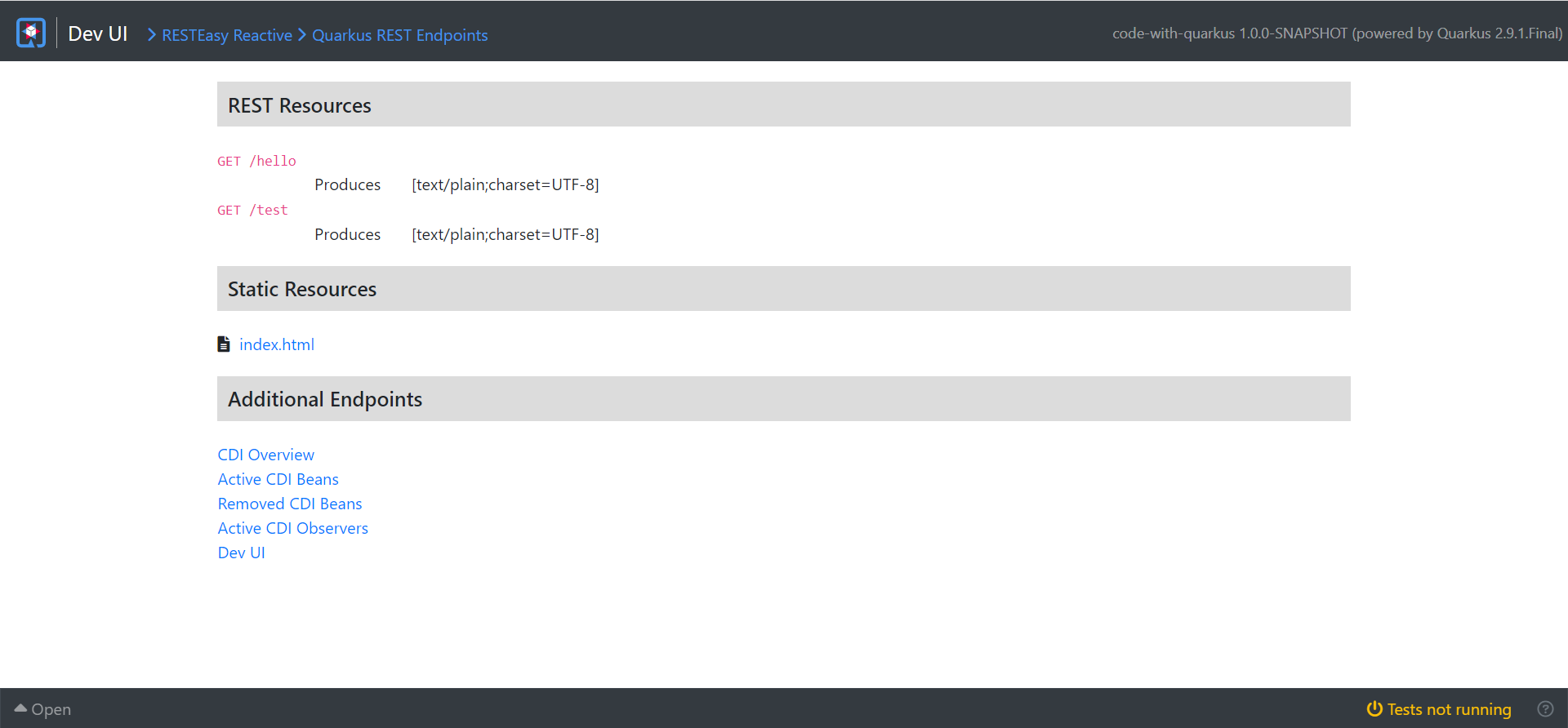This screenshot has width=1568, height=728.
Task: Open the CDI Overview link
Action: tap(265, 455)
